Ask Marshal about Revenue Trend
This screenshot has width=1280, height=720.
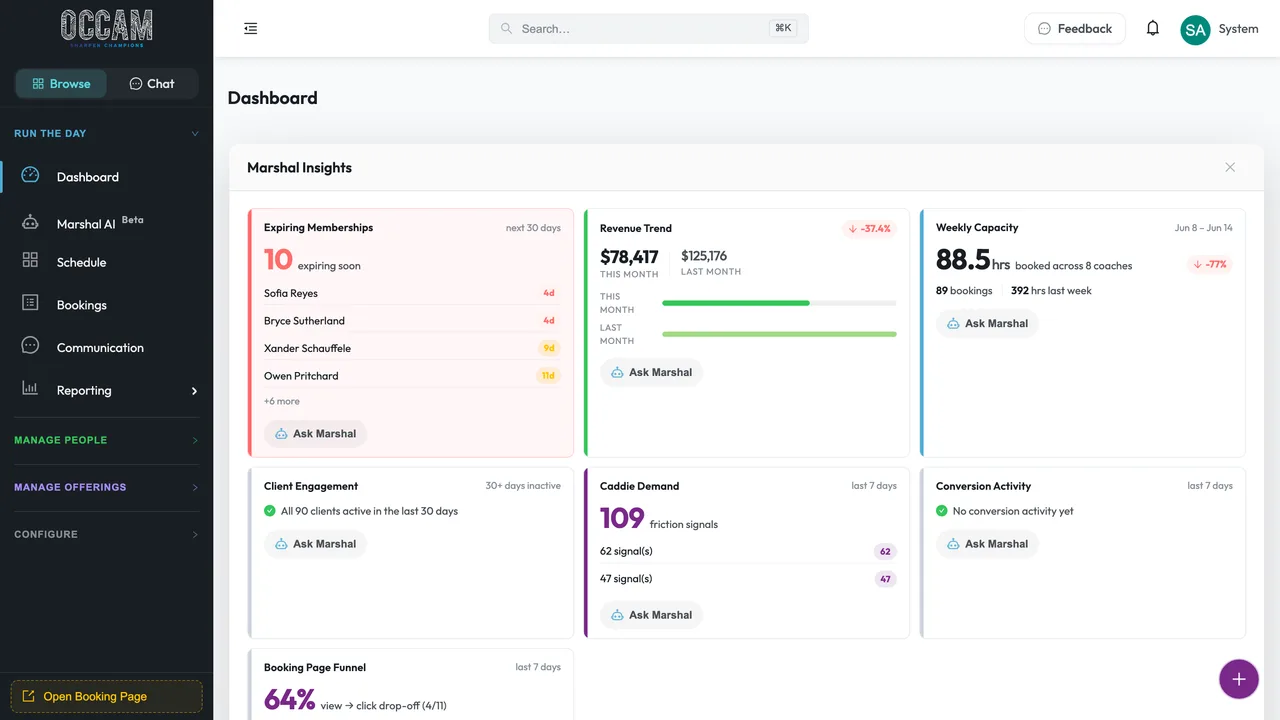pos(651,372)
